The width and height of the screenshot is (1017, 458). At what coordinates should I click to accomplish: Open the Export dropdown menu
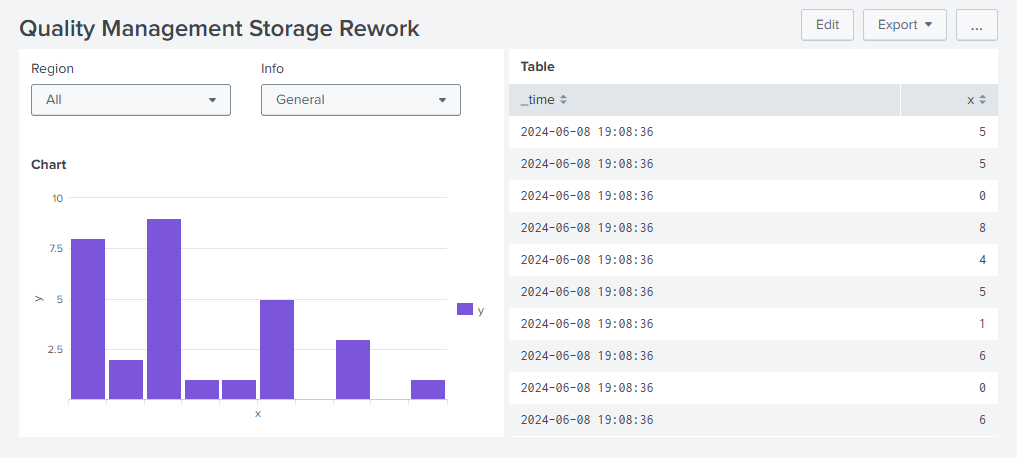click(904, 25)
